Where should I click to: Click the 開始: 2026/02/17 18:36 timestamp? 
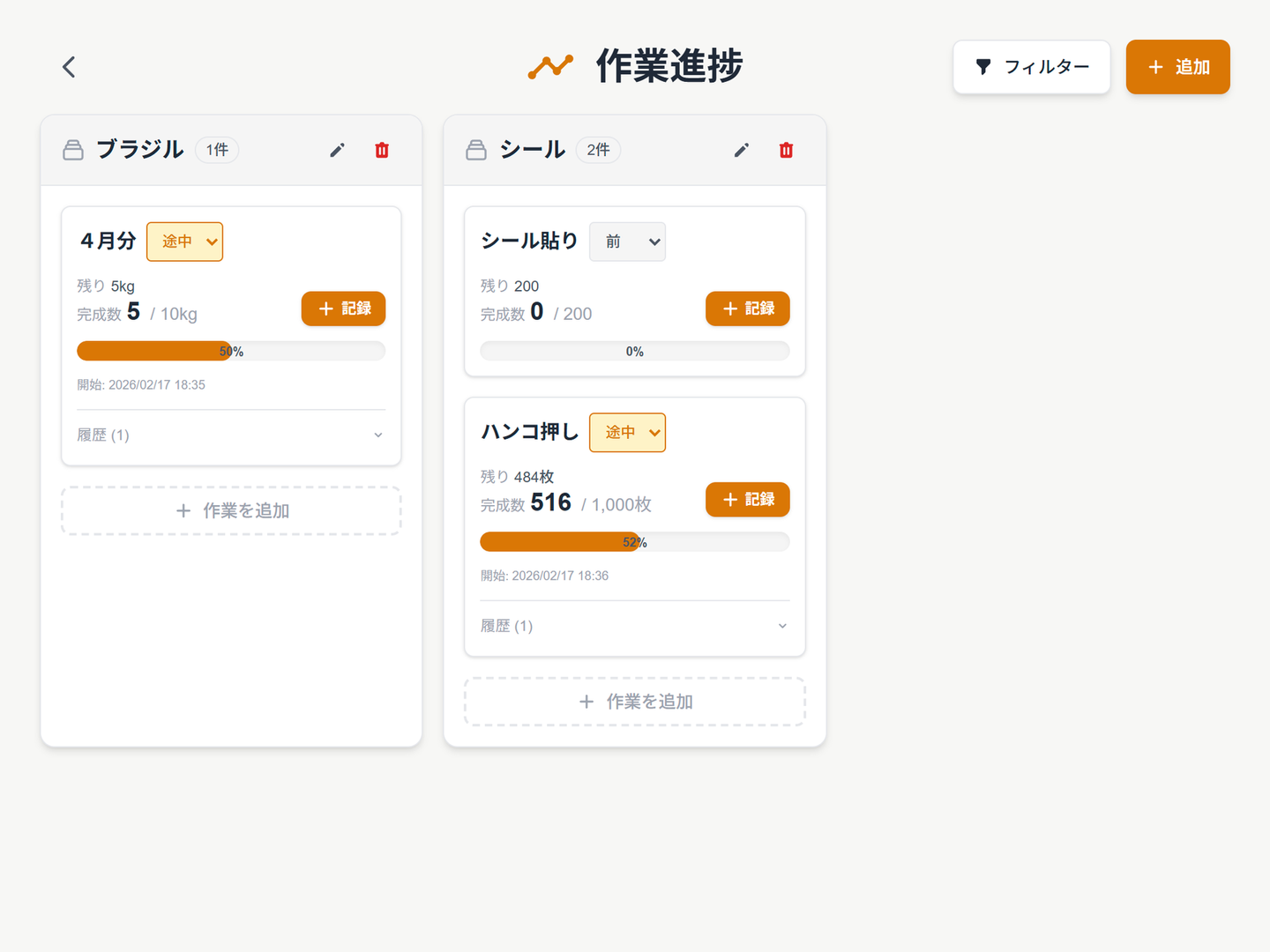544,576
